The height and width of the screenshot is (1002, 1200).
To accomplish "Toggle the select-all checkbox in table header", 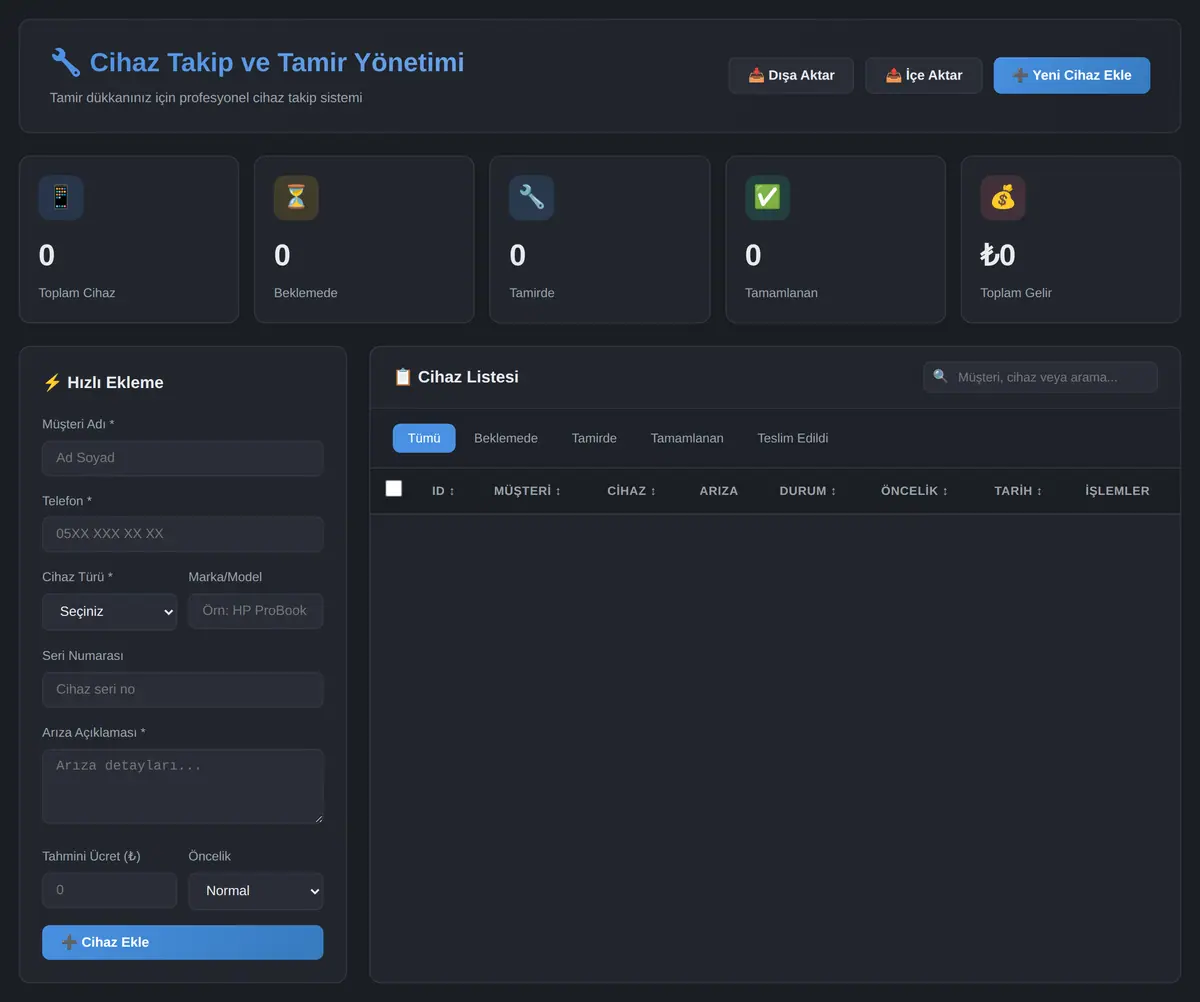I will coord(394,488).
